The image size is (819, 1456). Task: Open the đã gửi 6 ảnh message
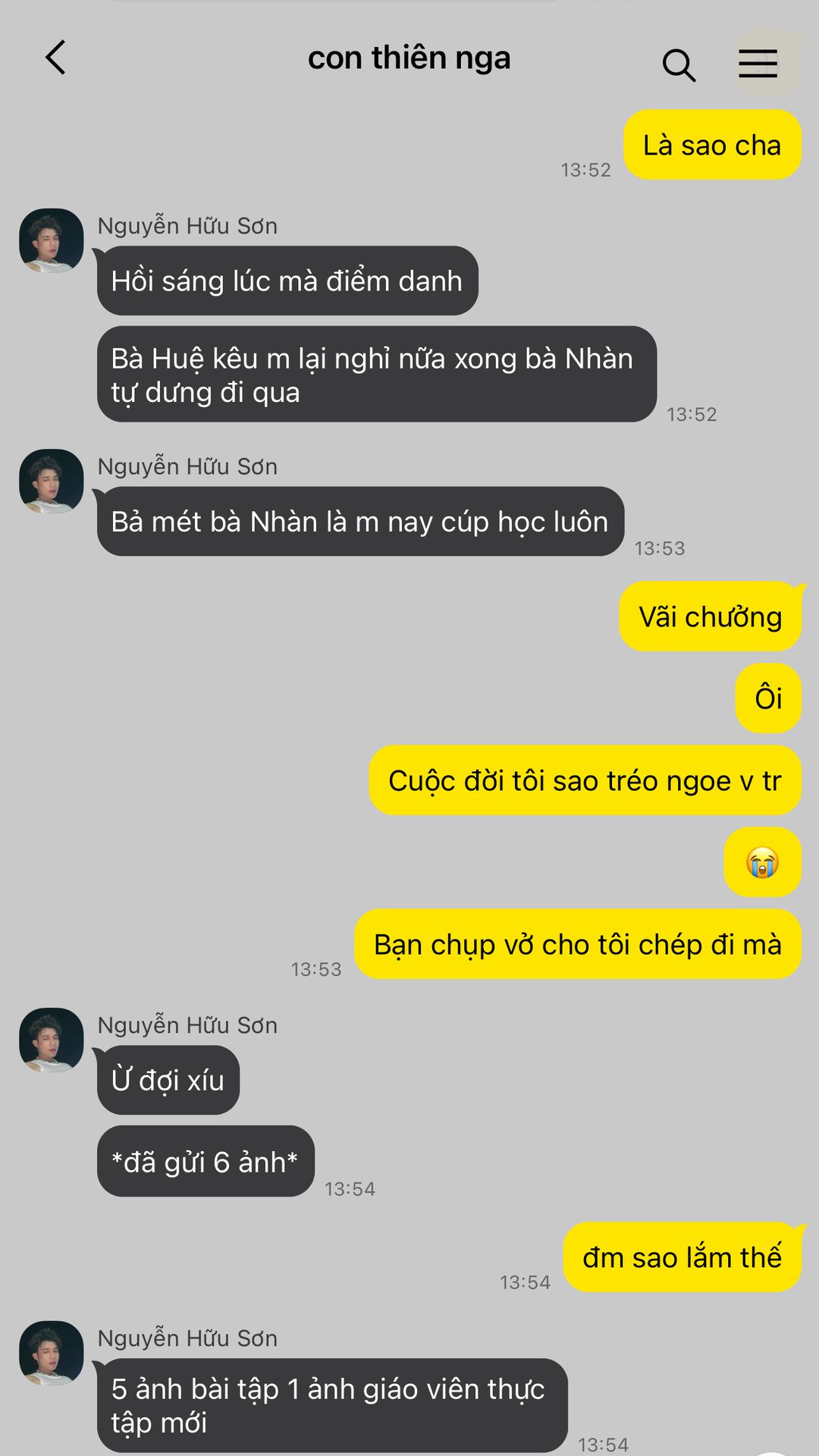[206, 1161]
